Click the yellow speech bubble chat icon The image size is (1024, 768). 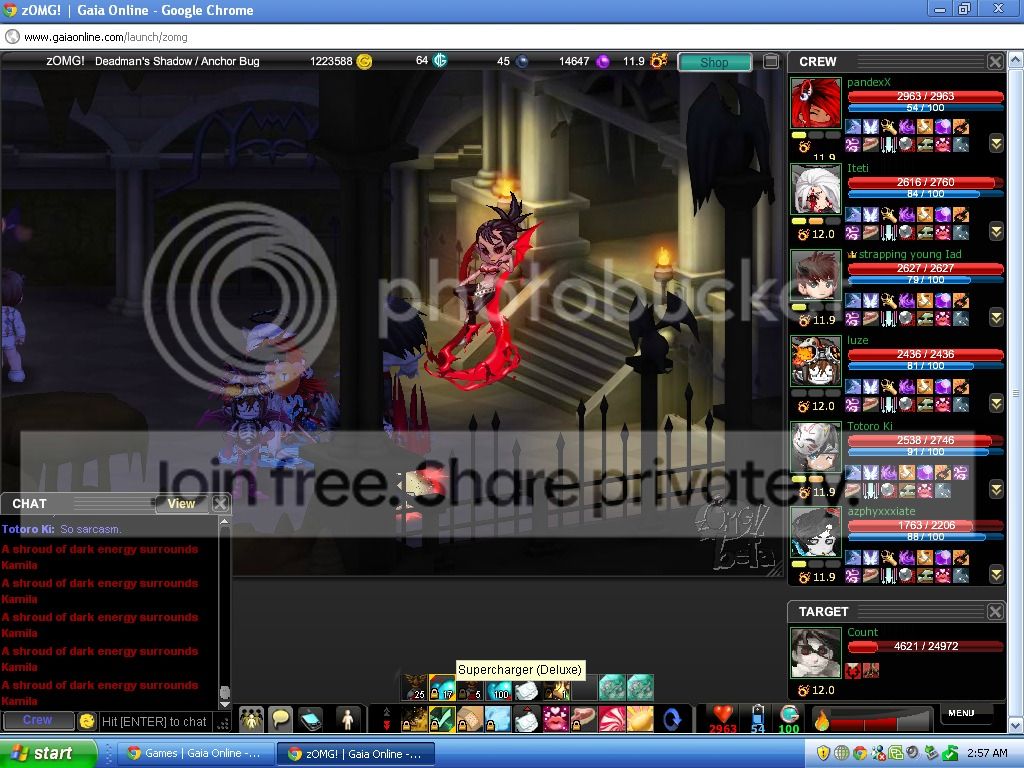[281, 719]
